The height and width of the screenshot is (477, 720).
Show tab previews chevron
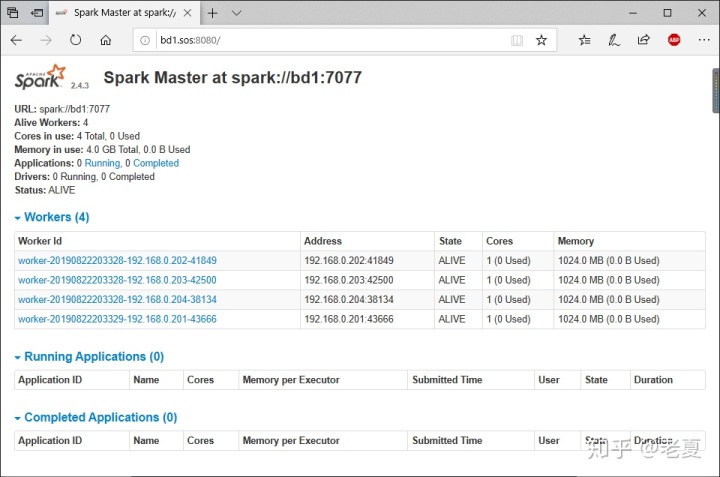(236, 13)
